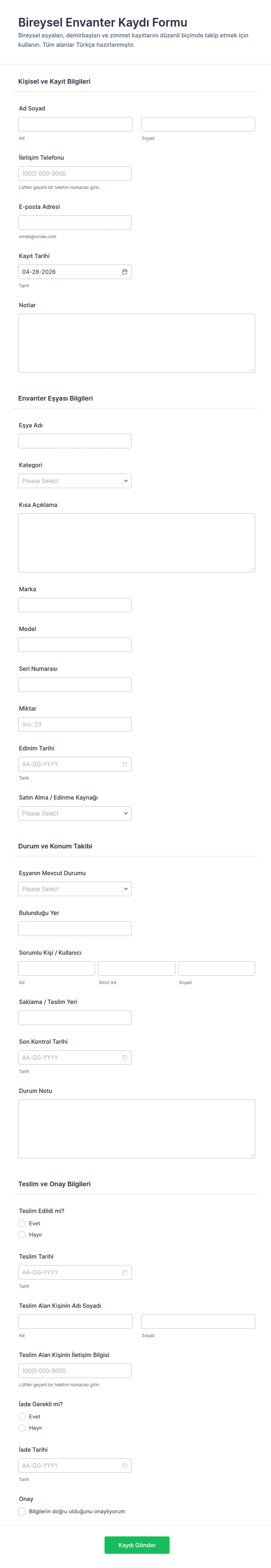Screen dimensions: 271x1568
Task: Open the Kategori dropdown
Action: tap(75, 481)
